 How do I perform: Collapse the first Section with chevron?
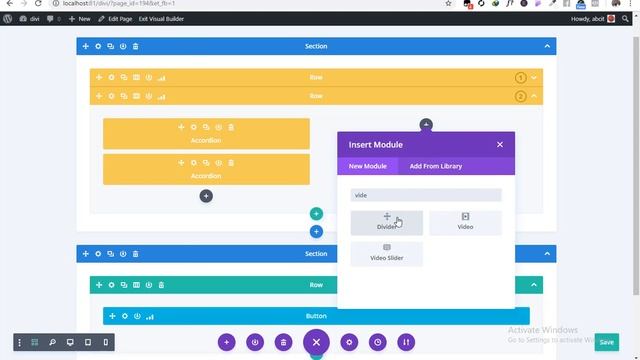[x=547, y=47]
